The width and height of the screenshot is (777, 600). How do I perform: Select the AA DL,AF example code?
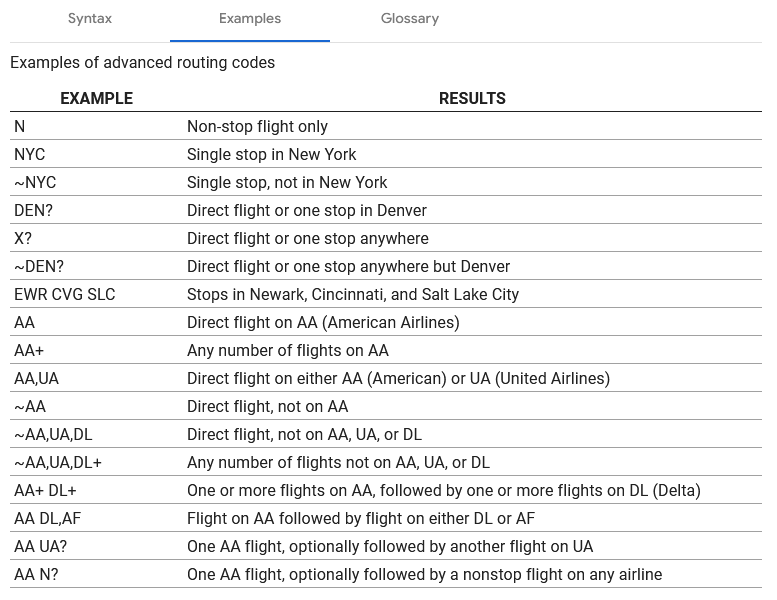pyautogui.click(x=48, y=518)
